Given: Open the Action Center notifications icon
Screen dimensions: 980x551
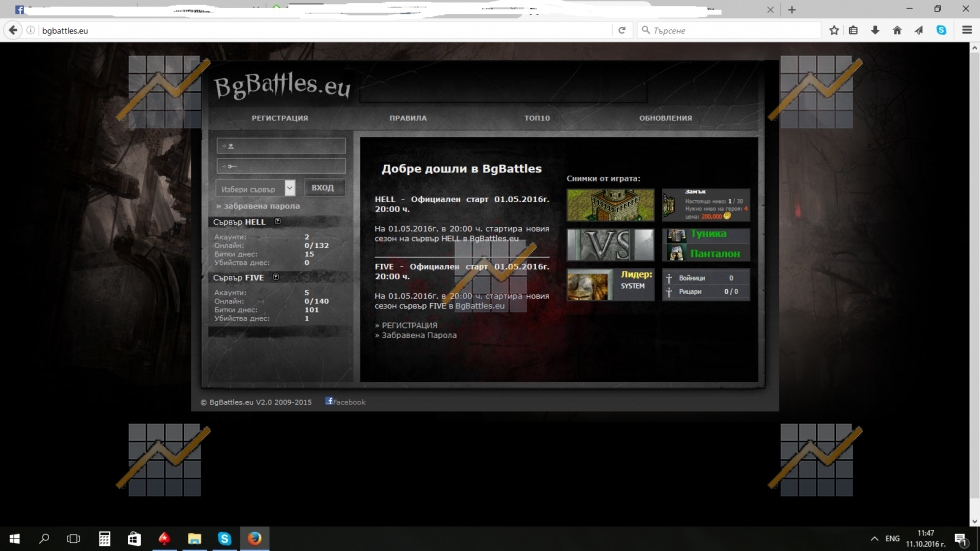Looking at the screenshot, I should 961,539.
